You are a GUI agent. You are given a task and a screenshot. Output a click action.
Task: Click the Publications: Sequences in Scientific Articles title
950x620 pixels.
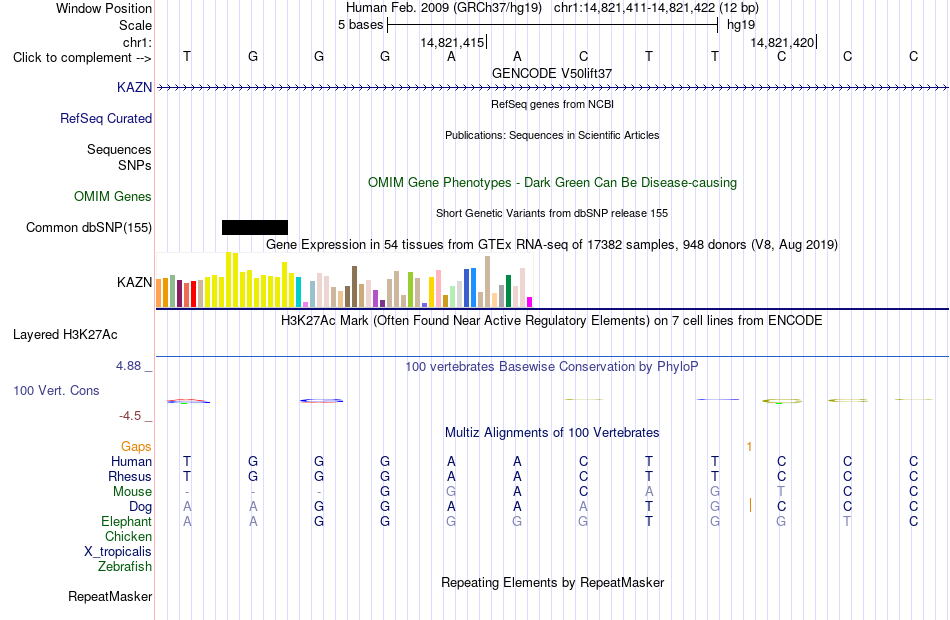click(x=552, y=135)
